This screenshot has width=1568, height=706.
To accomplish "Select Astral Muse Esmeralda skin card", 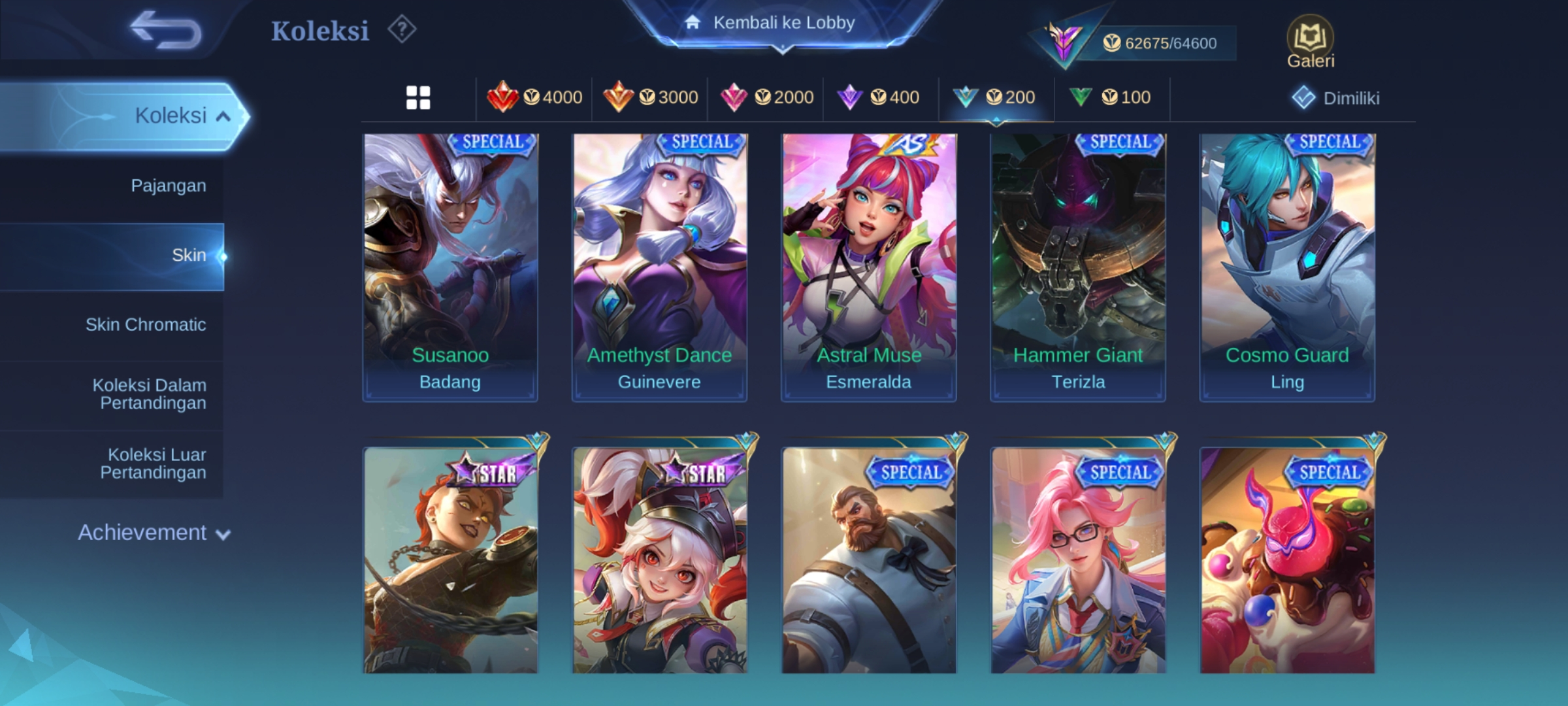I will point(869,267).
